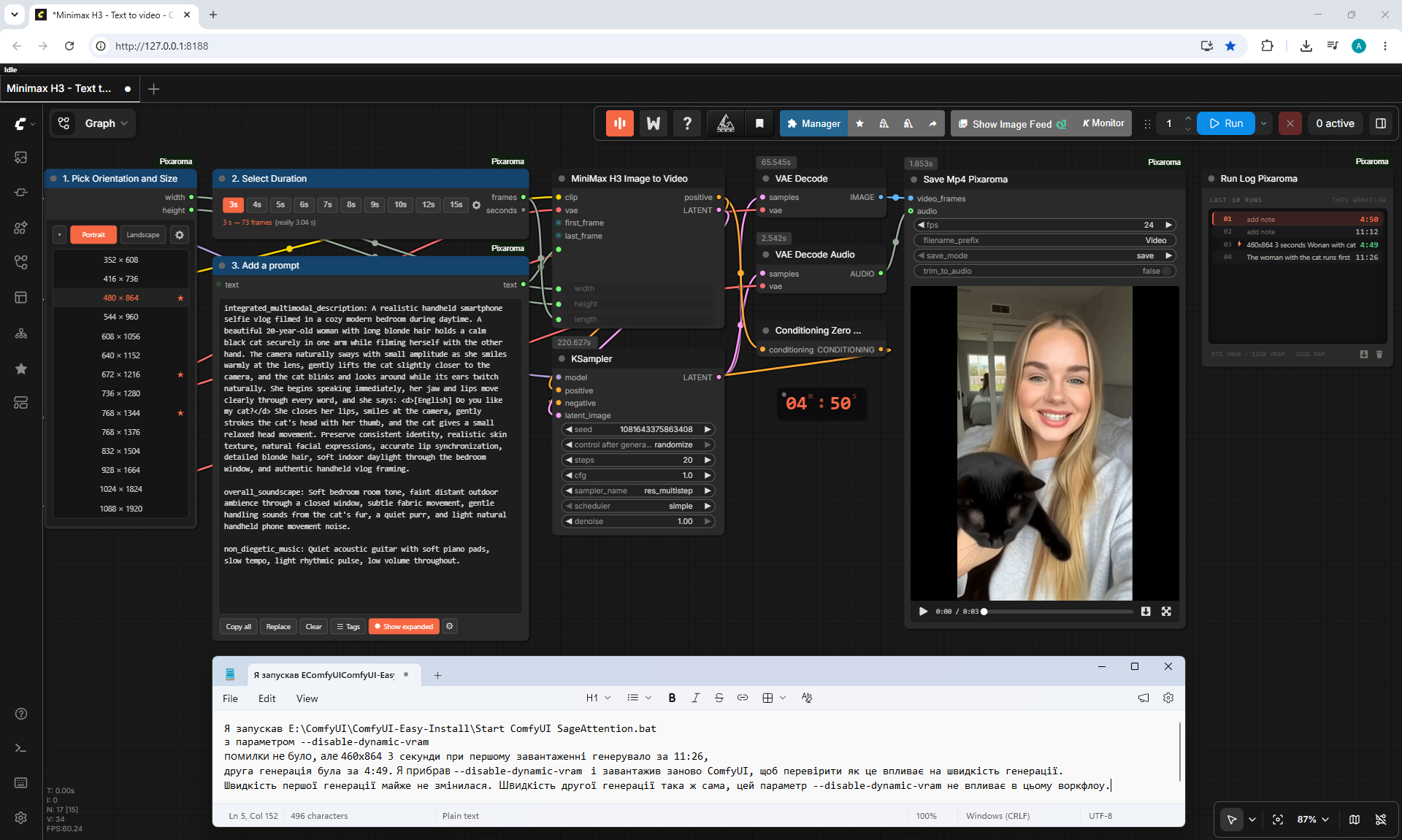Toggle Show expanded in prompt node
The width and height of the screenshot is (1402, 840).
404,626
